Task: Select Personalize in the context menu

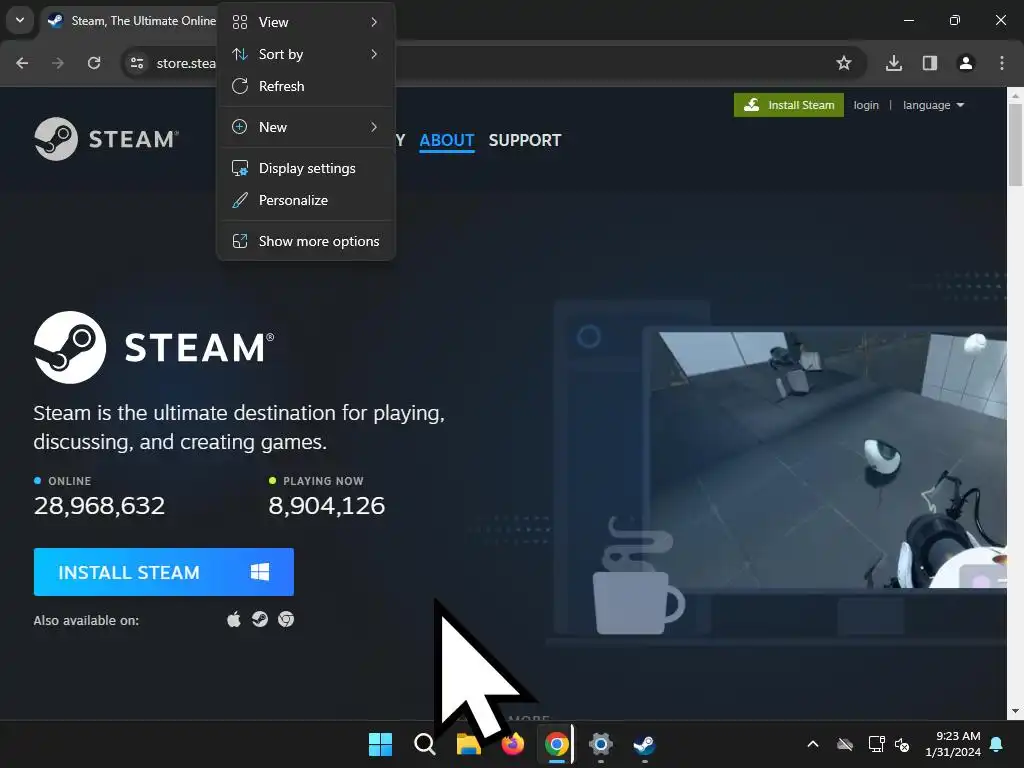Action: coord(306,200)
